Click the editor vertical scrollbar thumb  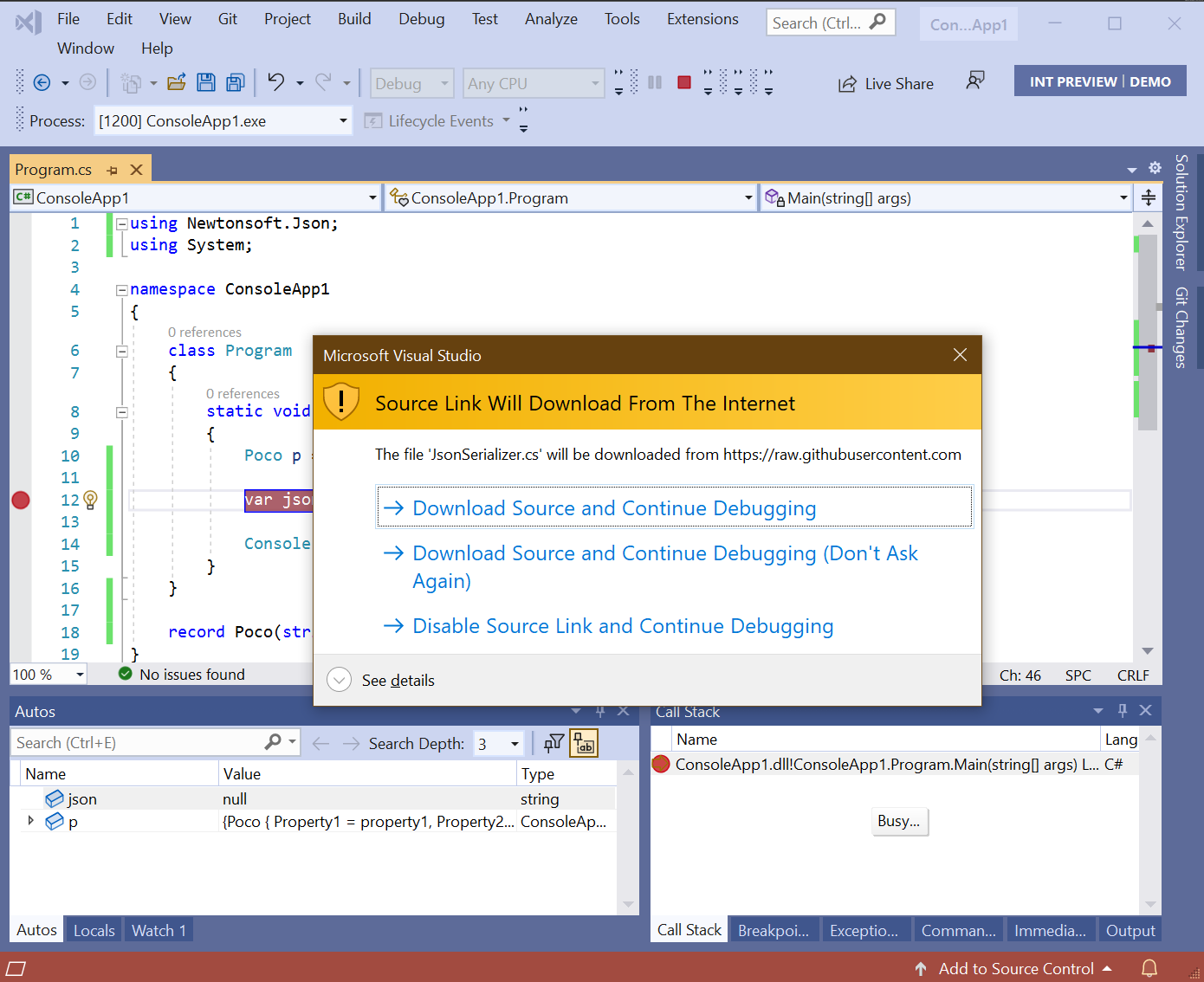point(1148,333)
